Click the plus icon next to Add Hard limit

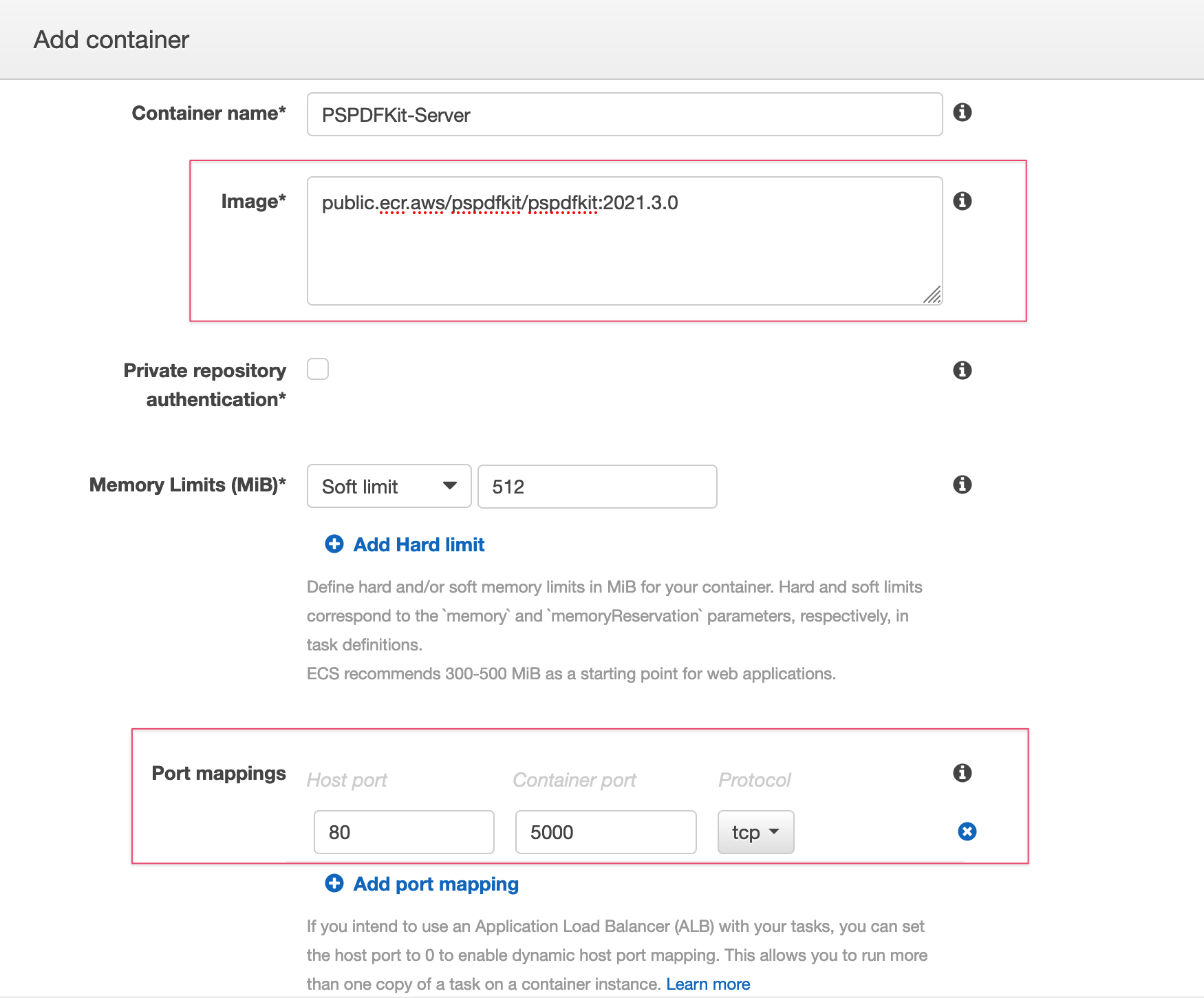[x=334, y=544]
